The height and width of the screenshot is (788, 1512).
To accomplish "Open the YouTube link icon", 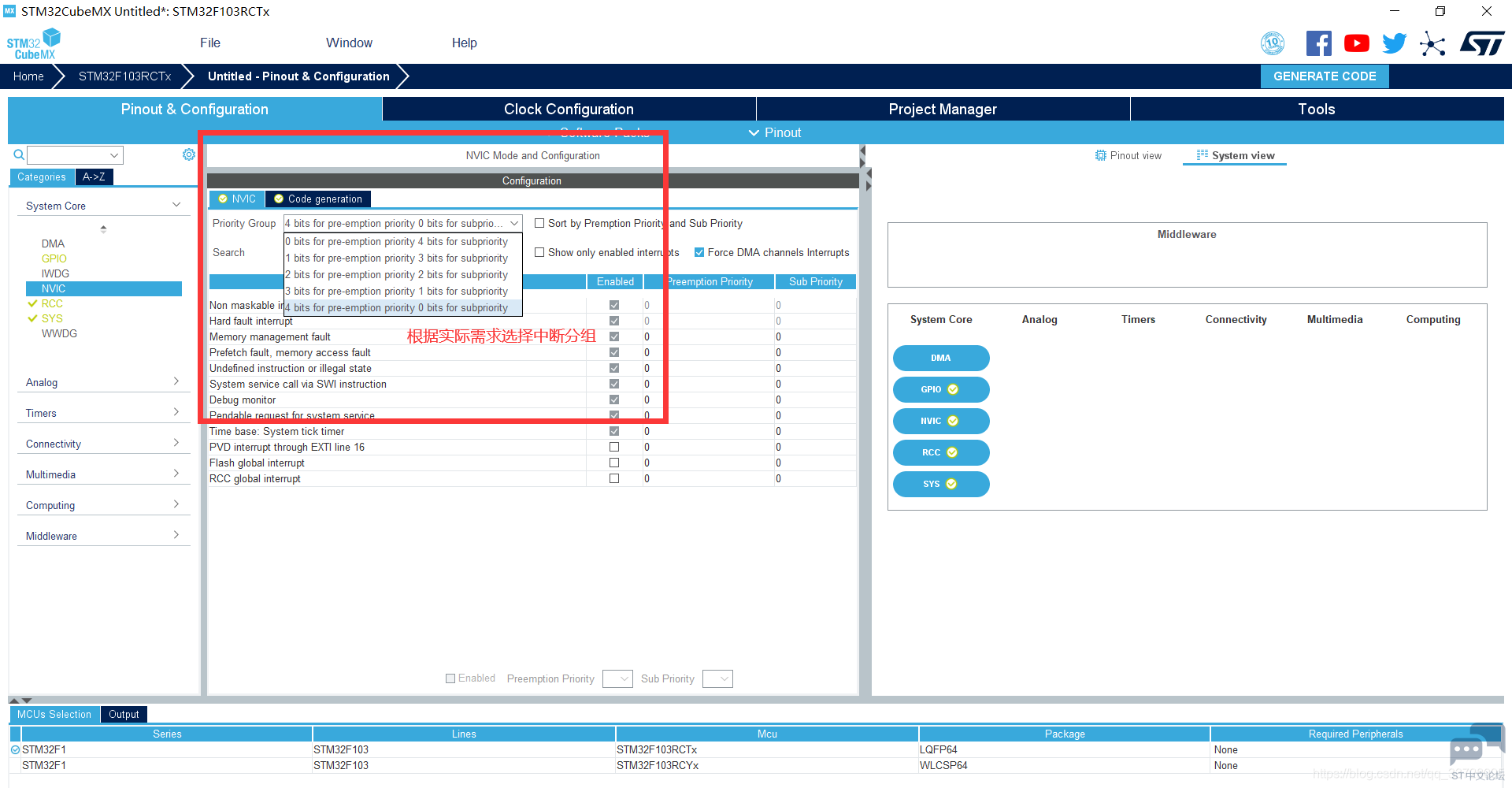I will click(x=1357, y=43).
